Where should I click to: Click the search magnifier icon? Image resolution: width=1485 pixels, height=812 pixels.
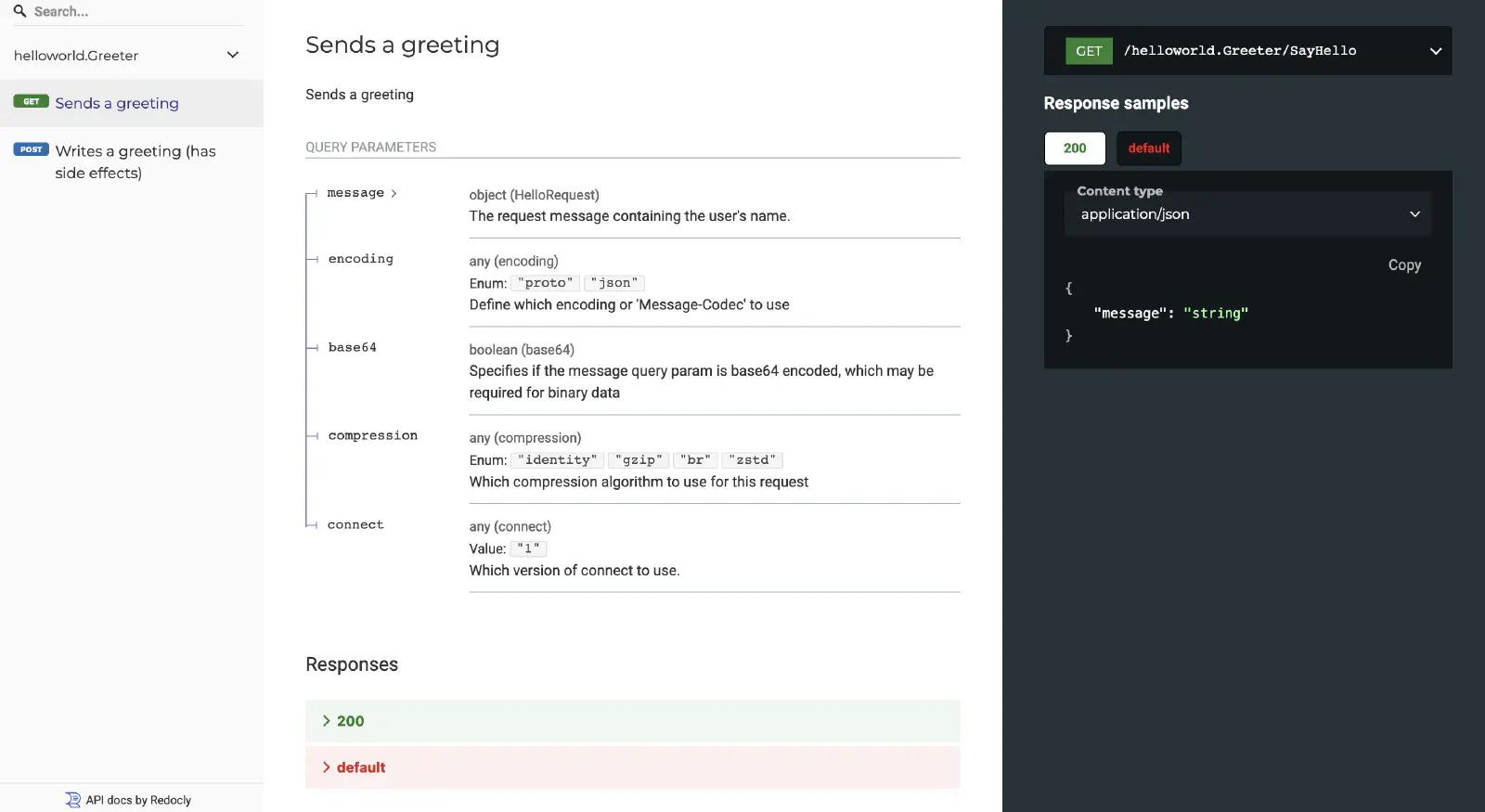pos(19,11)
